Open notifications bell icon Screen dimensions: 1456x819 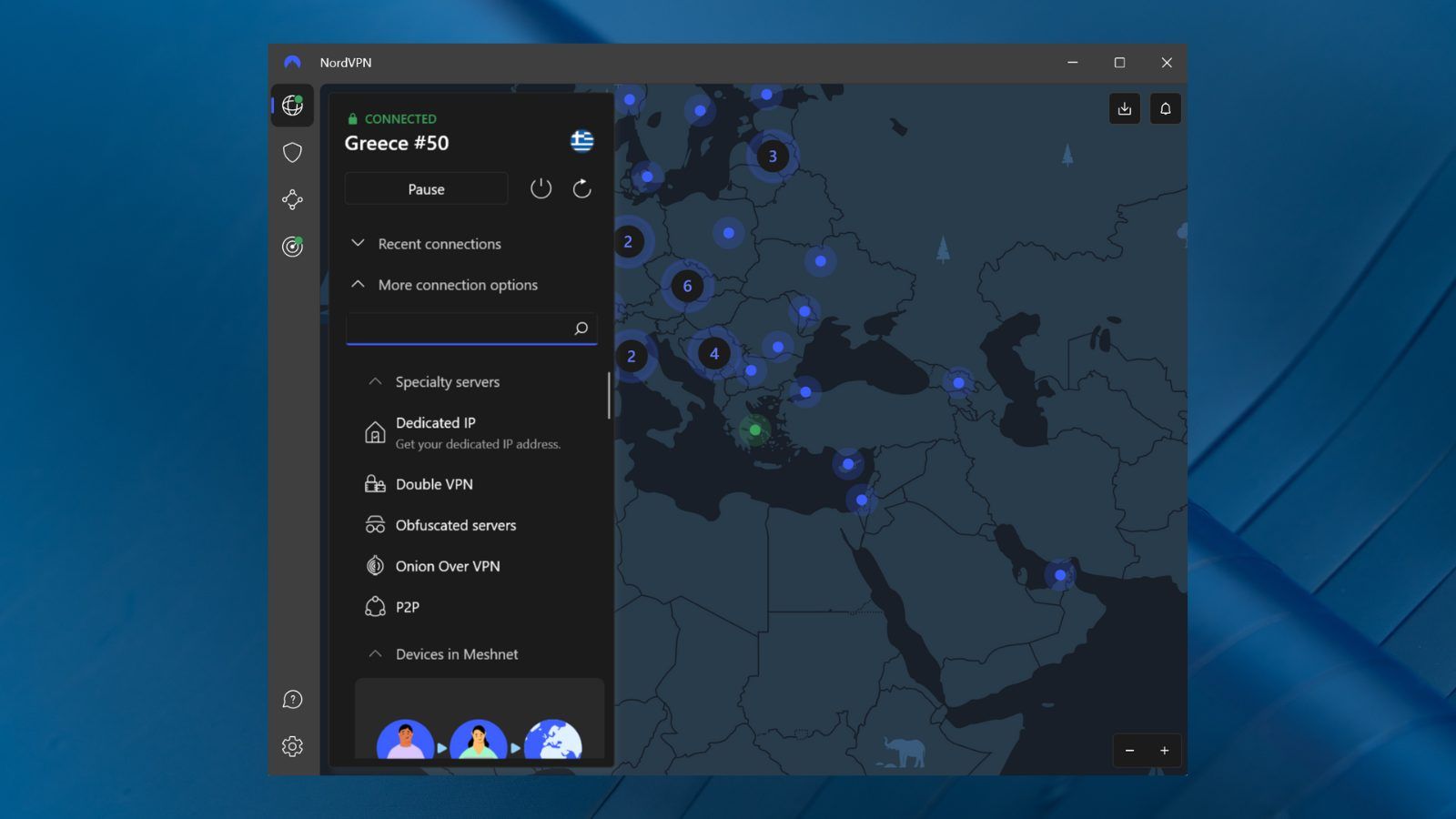coord(1165,109)
